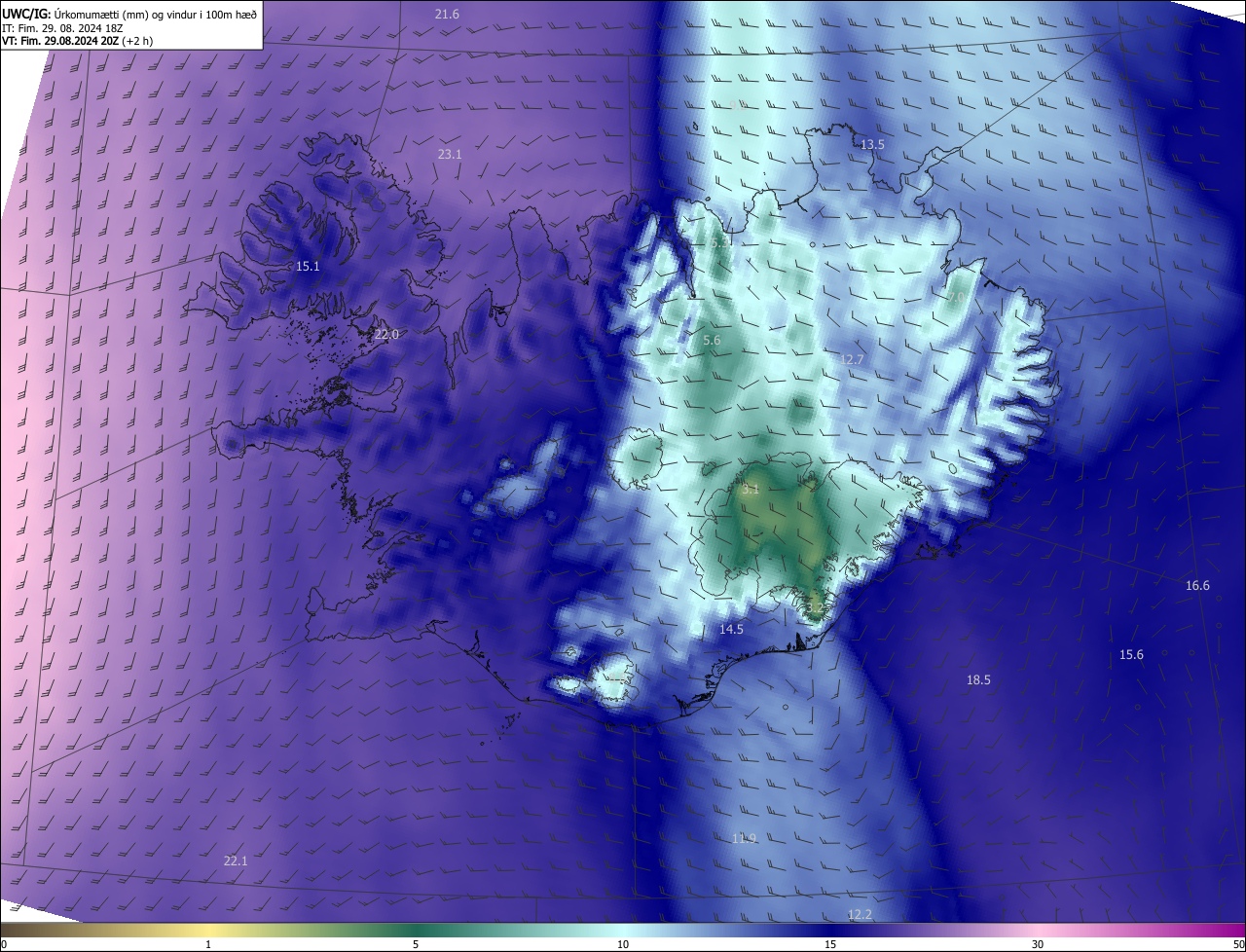Click the 15.6 value label

click(1131, 655)
